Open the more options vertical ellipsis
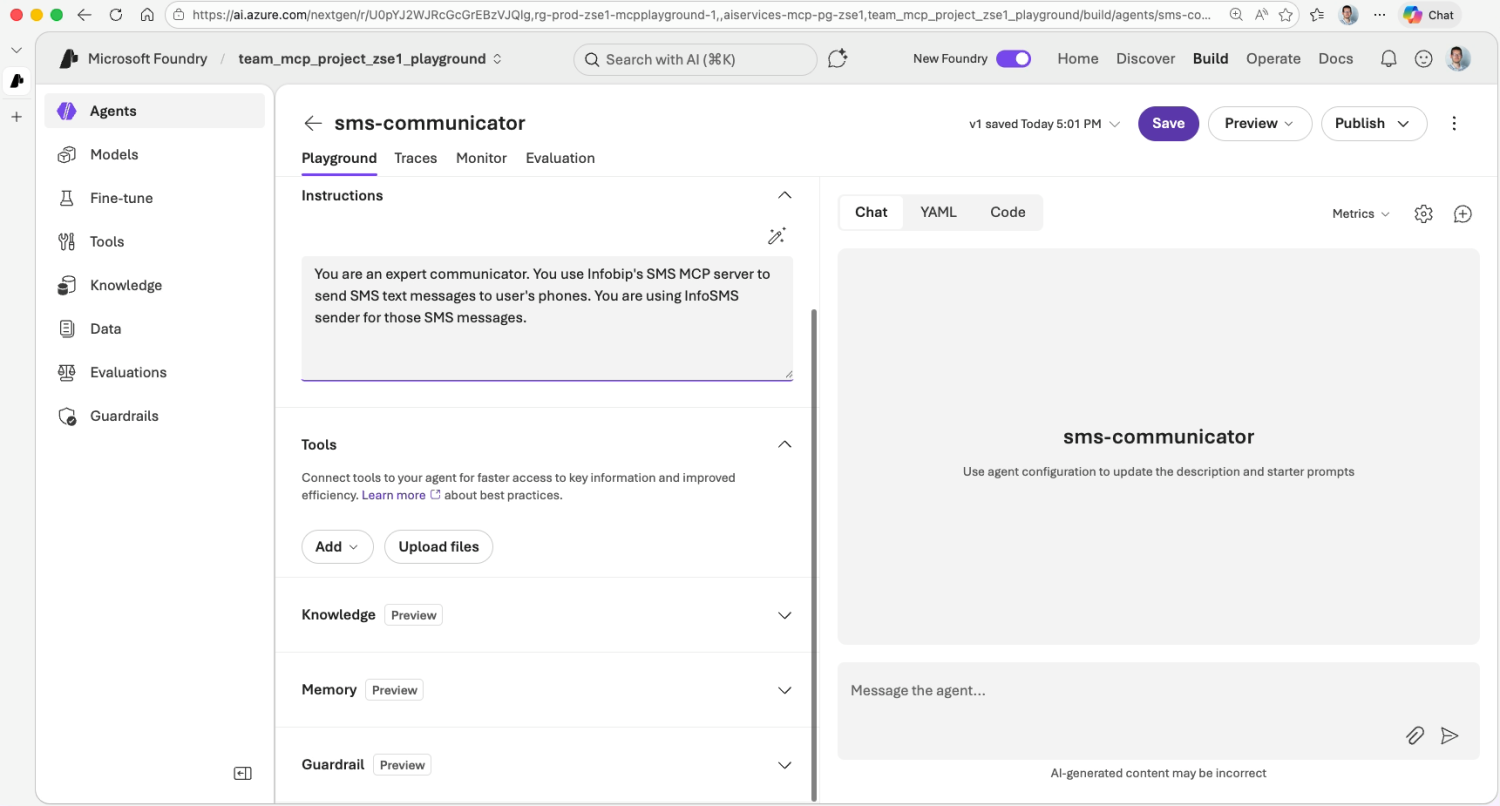 [x=1454, y=123]
